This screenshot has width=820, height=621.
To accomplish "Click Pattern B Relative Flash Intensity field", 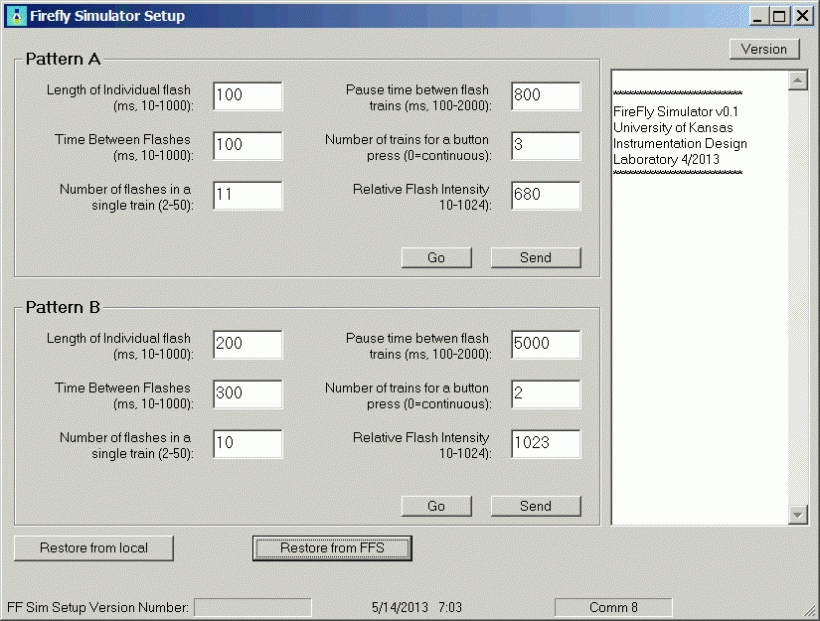I will pyautogui.click(x=545, y=443).
